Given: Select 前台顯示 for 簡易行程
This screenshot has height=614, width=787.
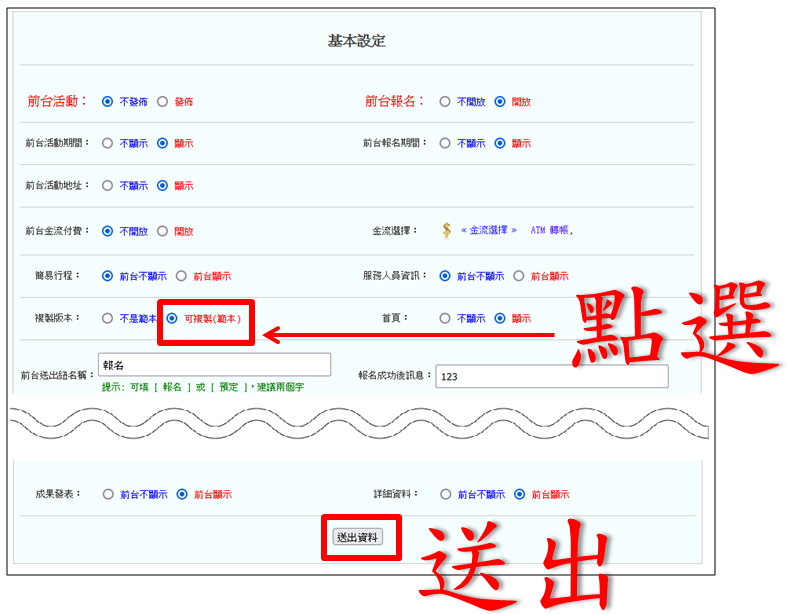Looking at the screenshot, I should [x=181, y=276].
